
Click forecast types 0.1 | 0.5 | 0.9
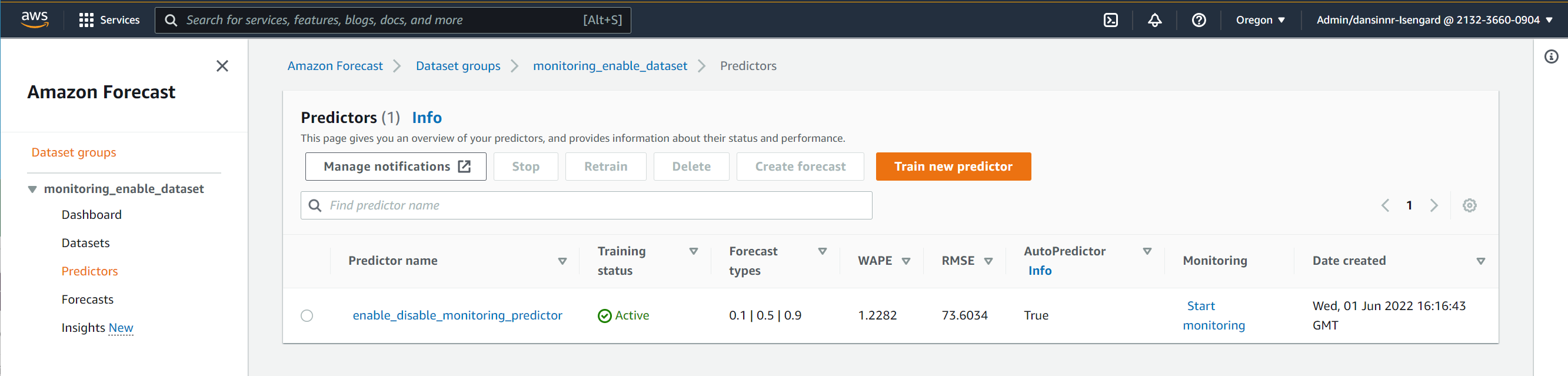point(765,316)
